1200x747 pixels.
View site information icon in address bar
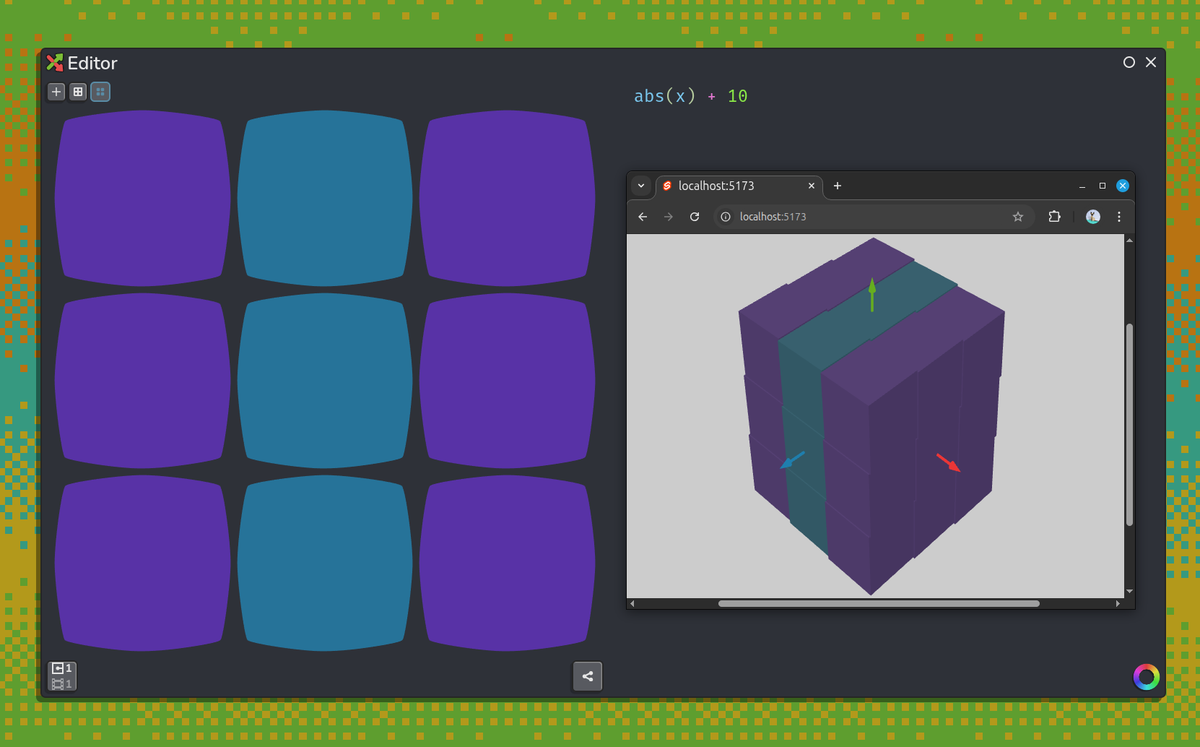click(x=726, y=216)
